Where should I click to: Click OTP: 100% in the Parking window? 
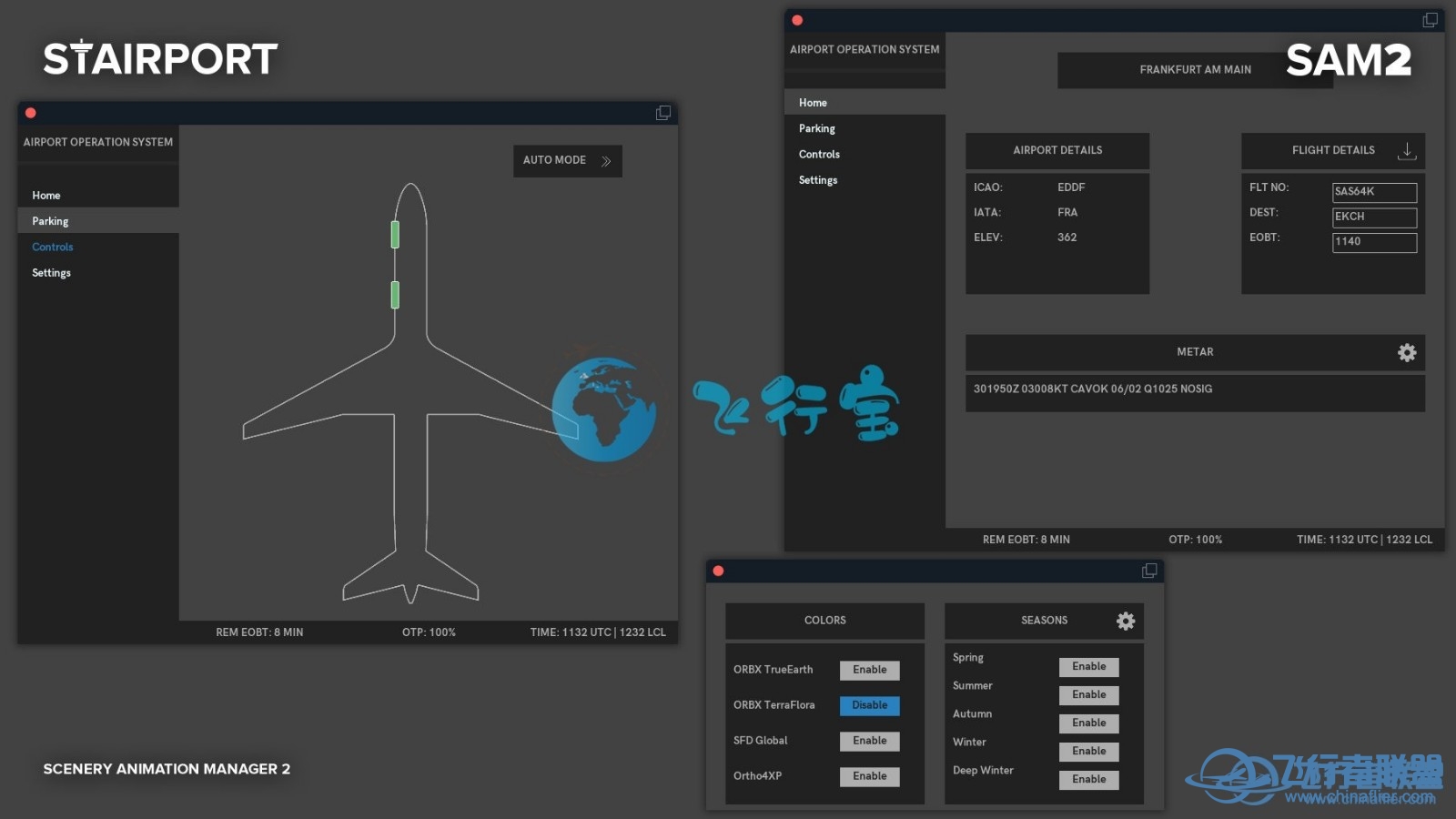pos(429,632)
